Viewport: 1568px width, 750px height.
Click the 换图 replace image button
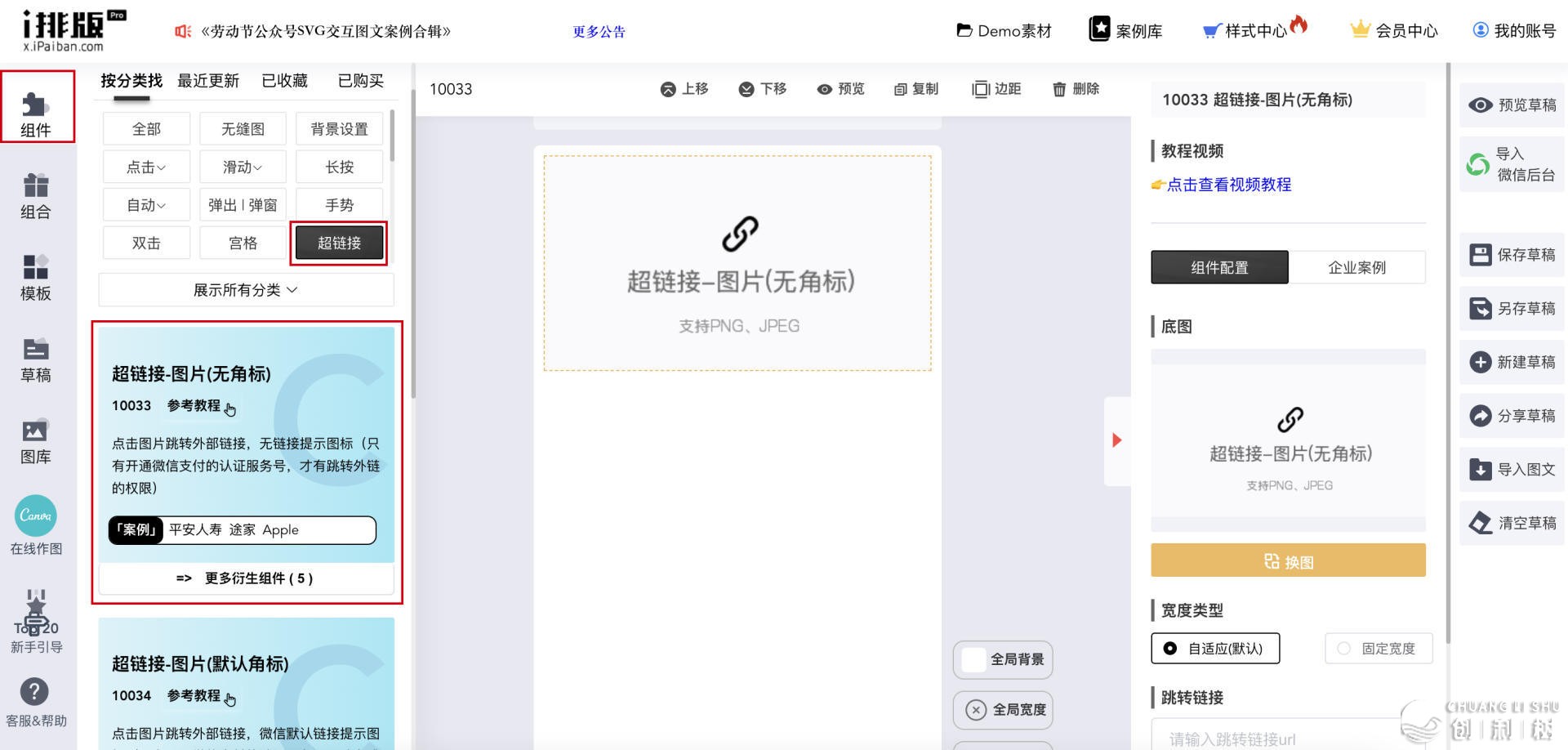click(x=1288, y=561)
